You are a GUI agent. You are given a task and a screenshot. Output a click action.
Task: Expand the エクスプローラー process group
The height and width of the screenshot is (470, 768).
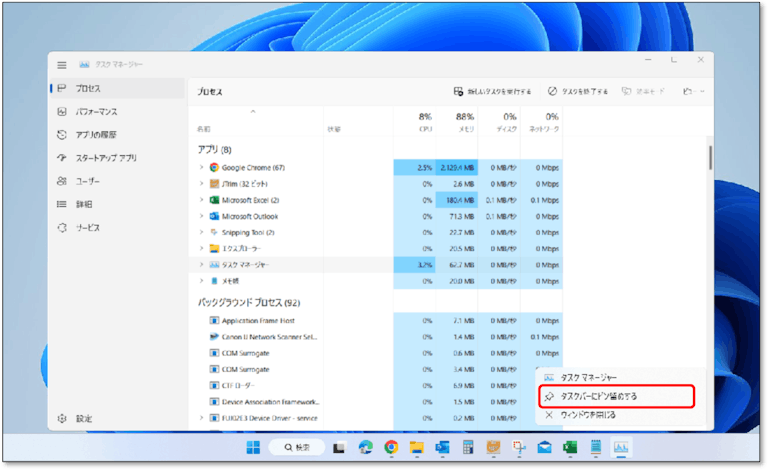tap(201, 248)
